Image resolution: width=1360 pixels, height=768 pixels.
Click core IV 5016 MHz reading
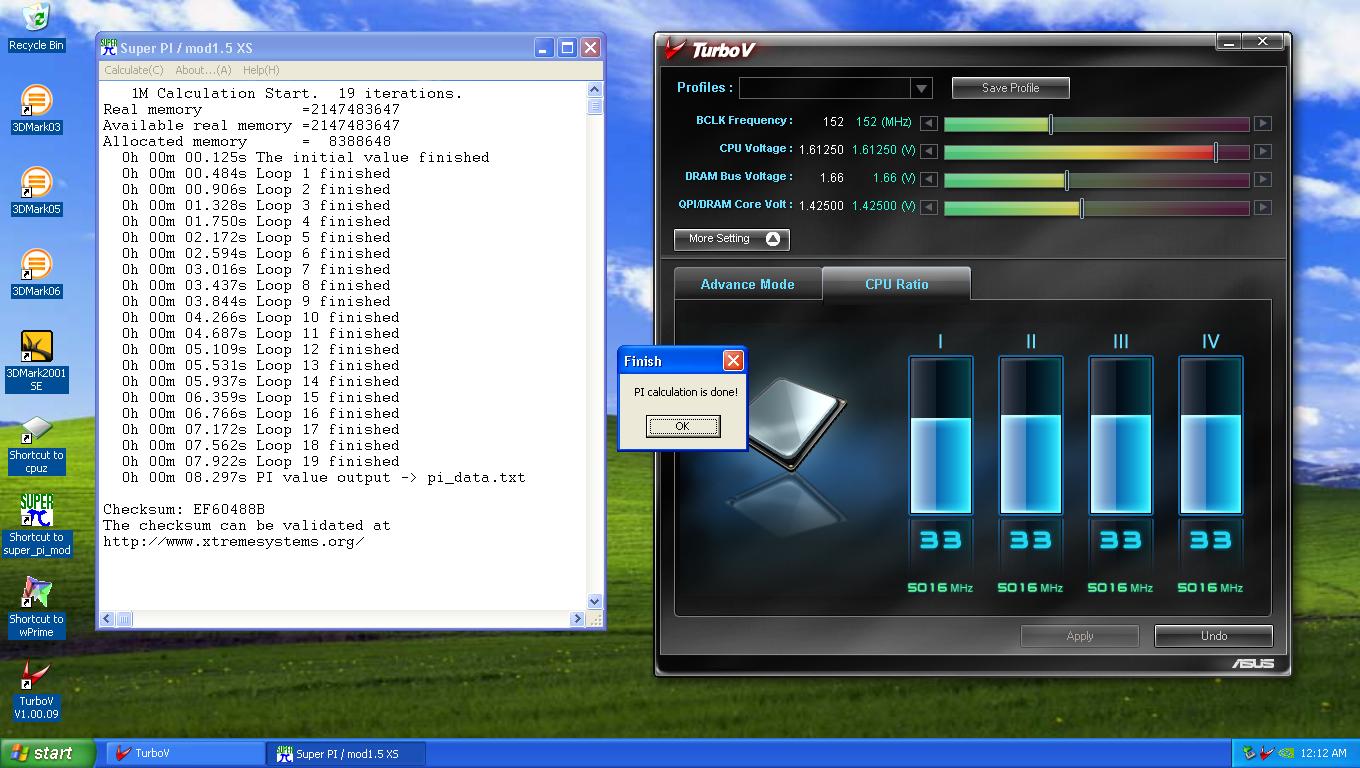(1210, 588)
